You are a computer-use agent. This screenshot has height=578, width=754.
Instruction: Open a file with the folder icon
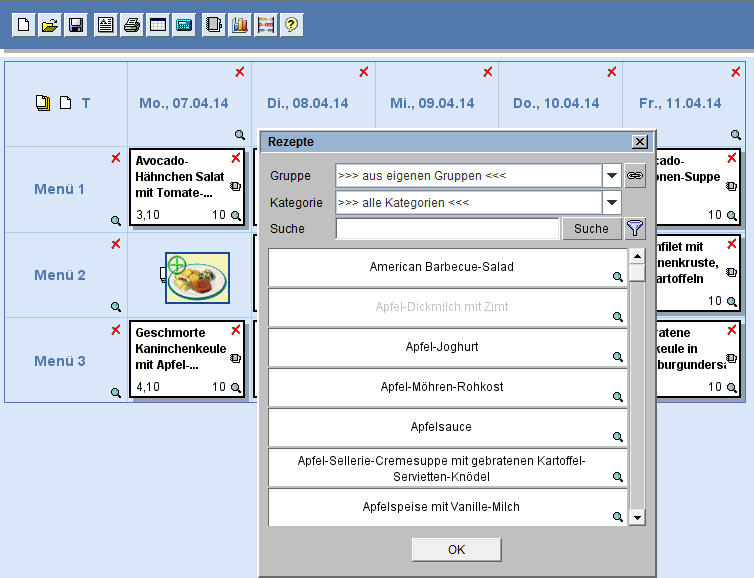[49, 26]
